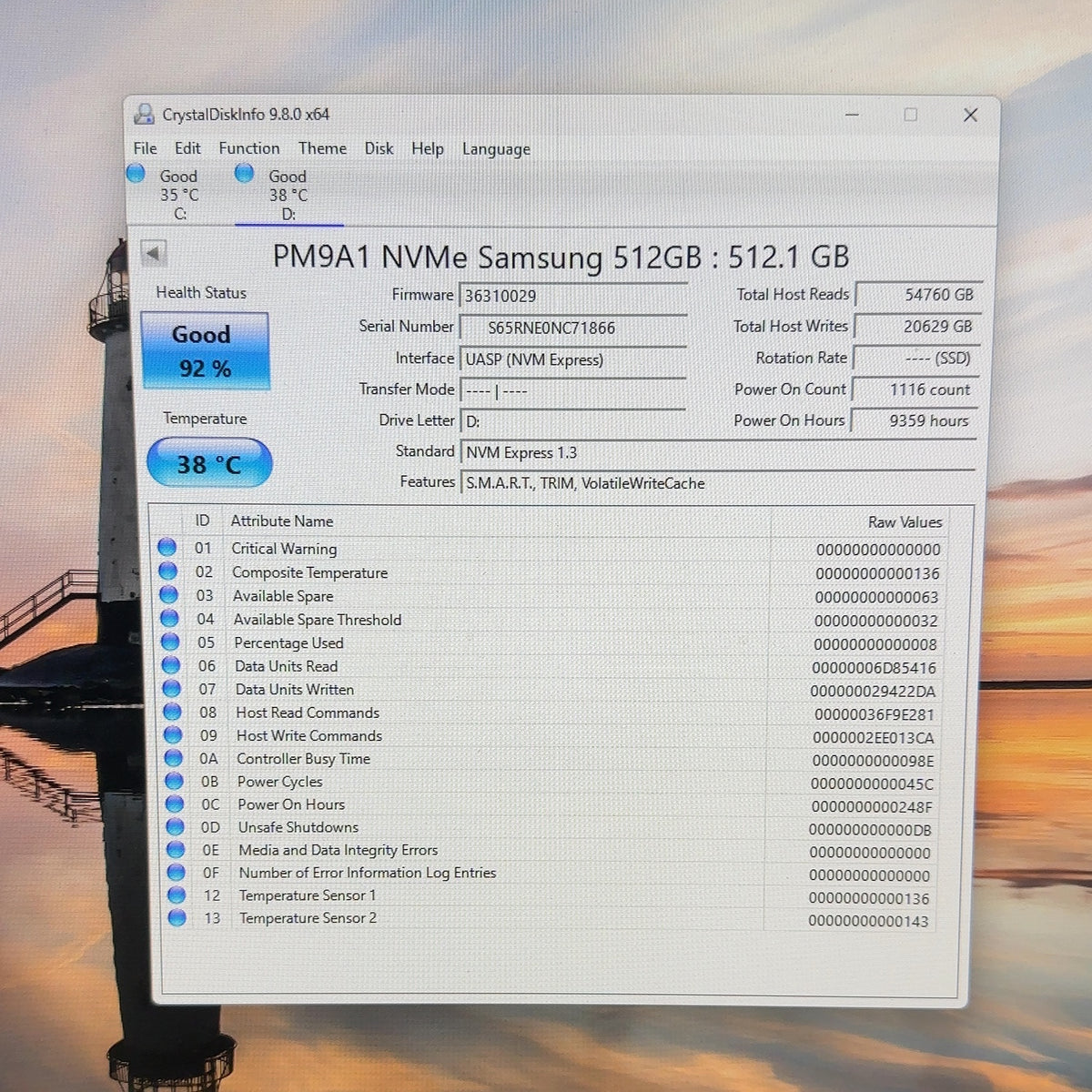Click raw value 000000029422DA

point(873,692)
